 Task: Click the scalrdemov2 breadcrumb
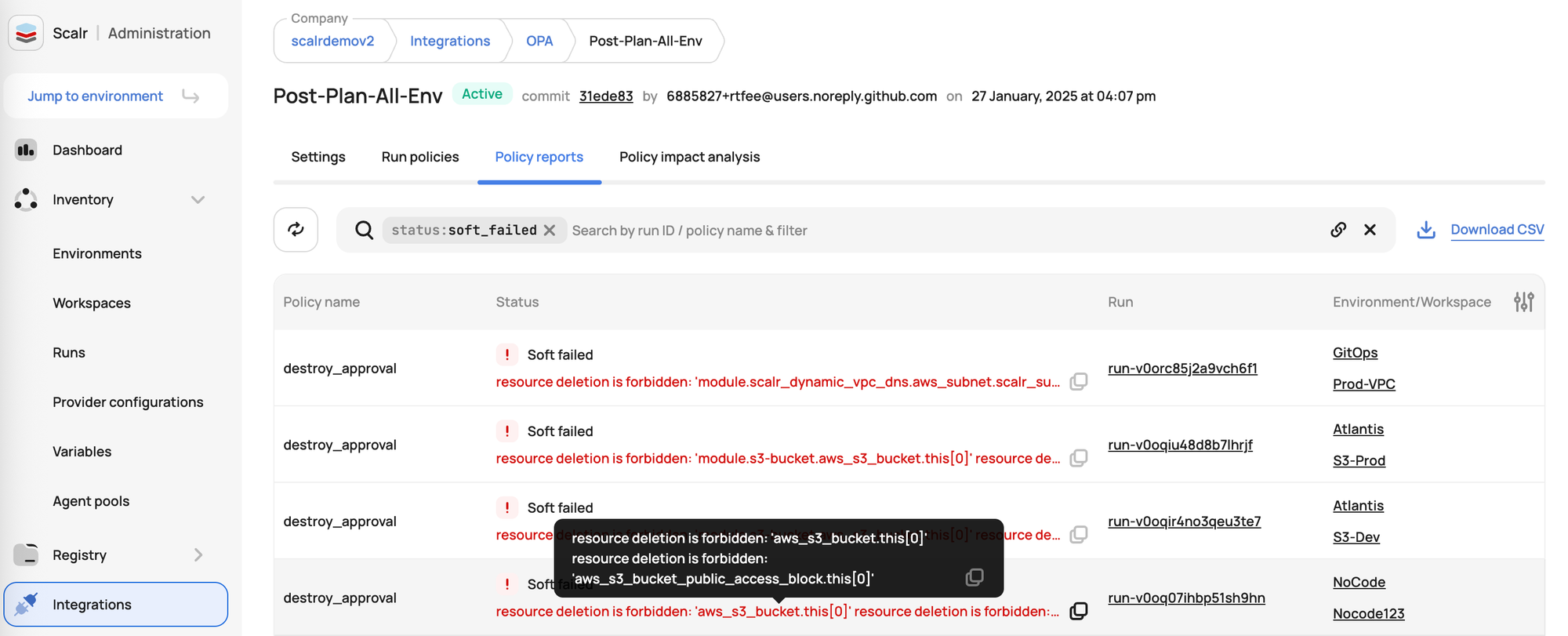pyautogui.click(x=332, y=41)
